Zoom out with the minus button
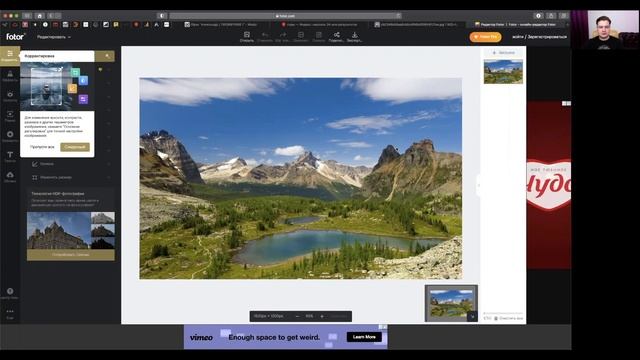 [297, 316]
